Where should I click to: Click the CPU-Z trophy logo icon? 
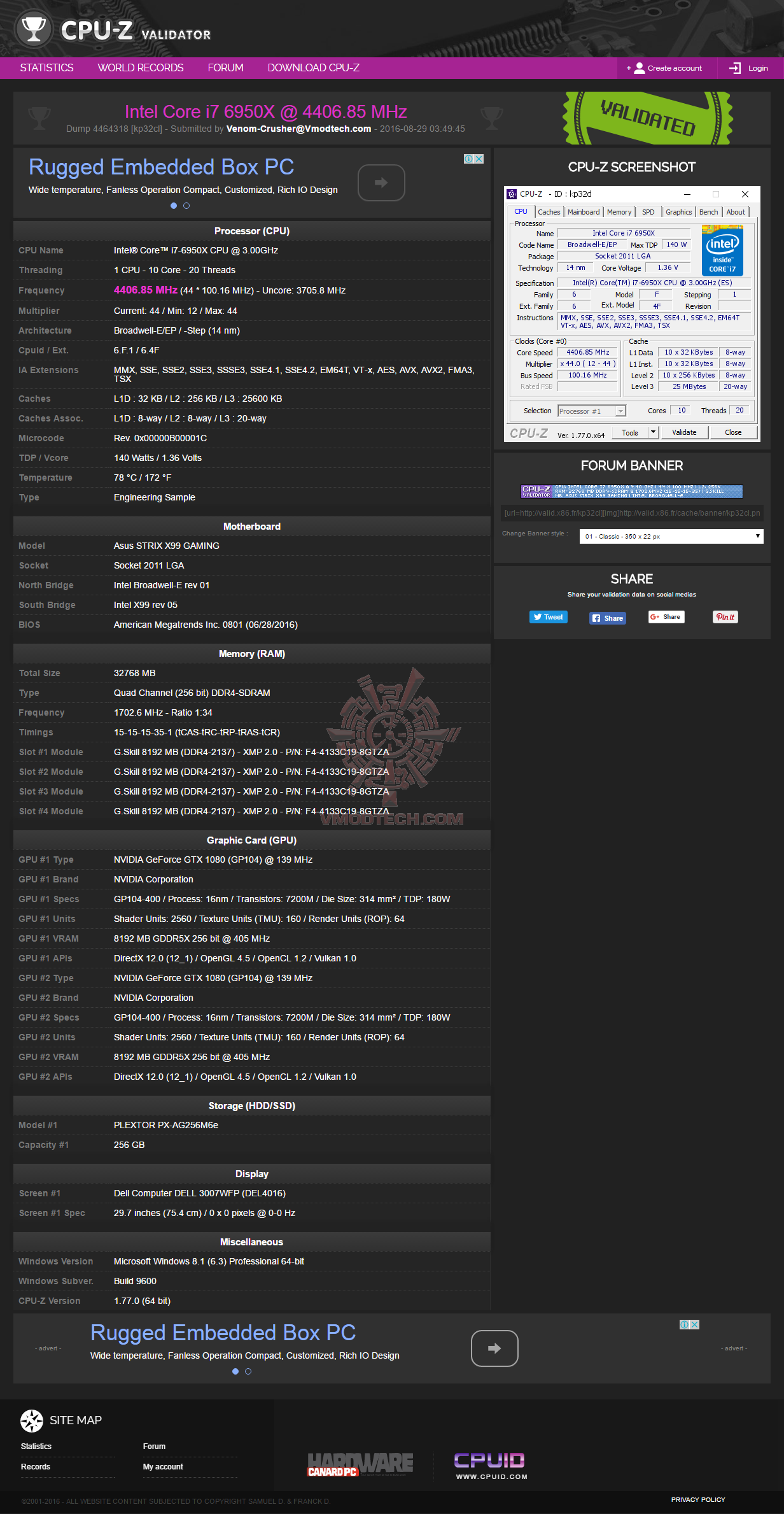(33, 29)
